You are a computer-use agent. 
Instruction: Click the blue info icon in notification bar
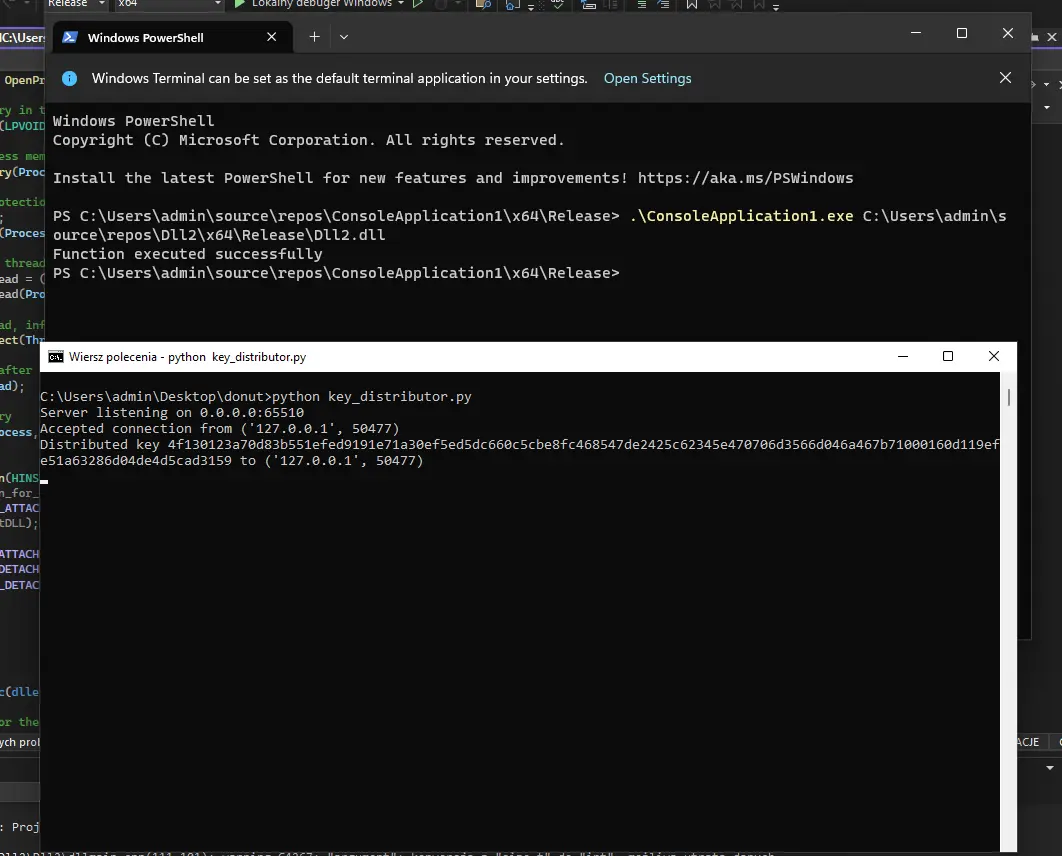(x=69, y=78)
